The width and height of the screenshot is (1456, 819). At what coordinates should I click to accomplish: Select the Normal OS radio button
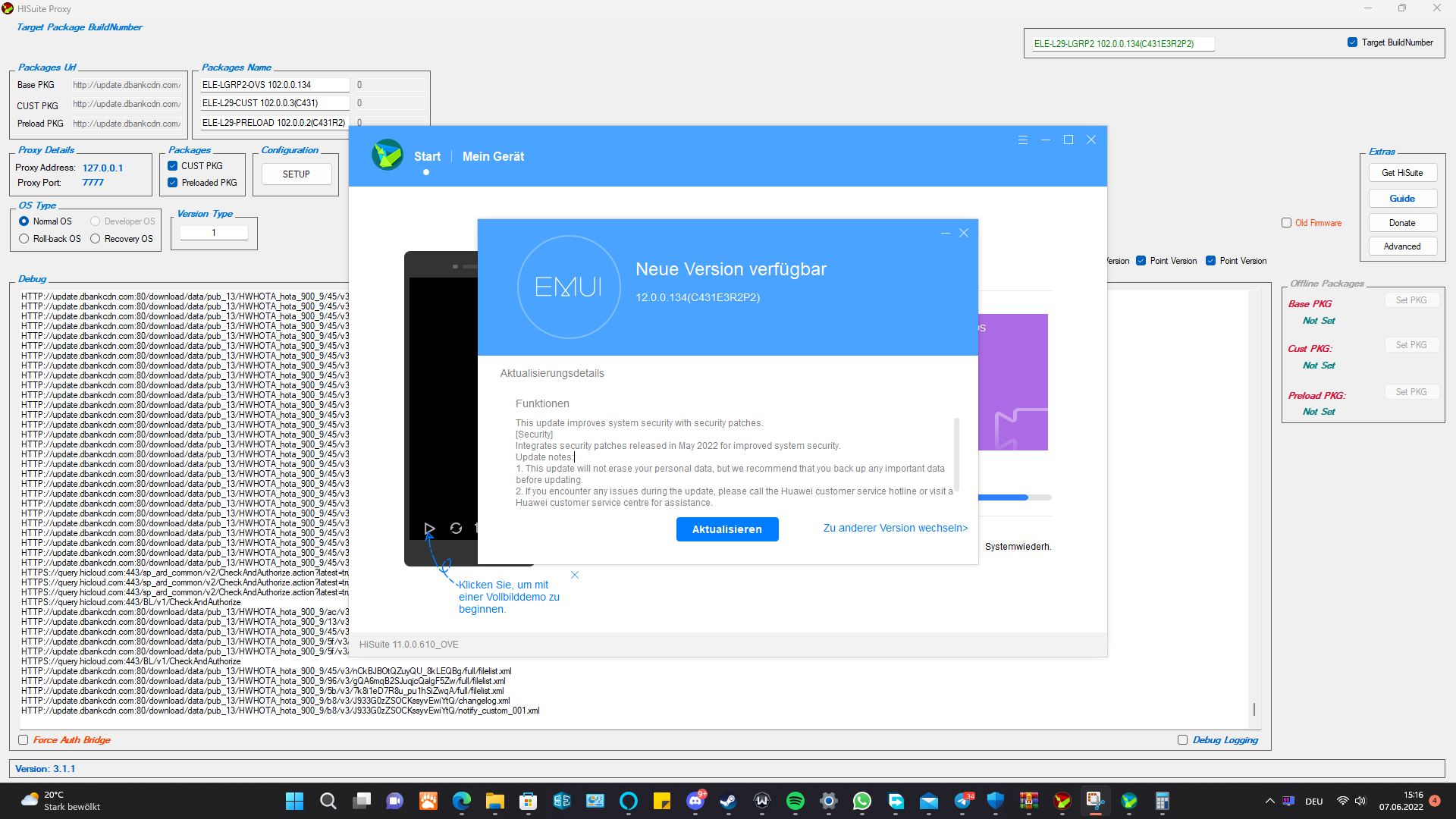(24, 221)
